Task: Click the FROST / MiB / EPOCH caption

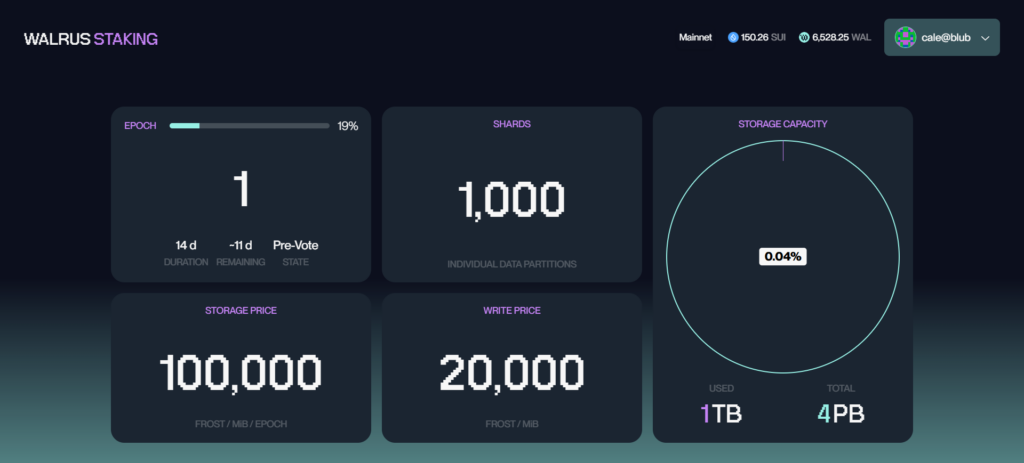Action: coord(241,424)
